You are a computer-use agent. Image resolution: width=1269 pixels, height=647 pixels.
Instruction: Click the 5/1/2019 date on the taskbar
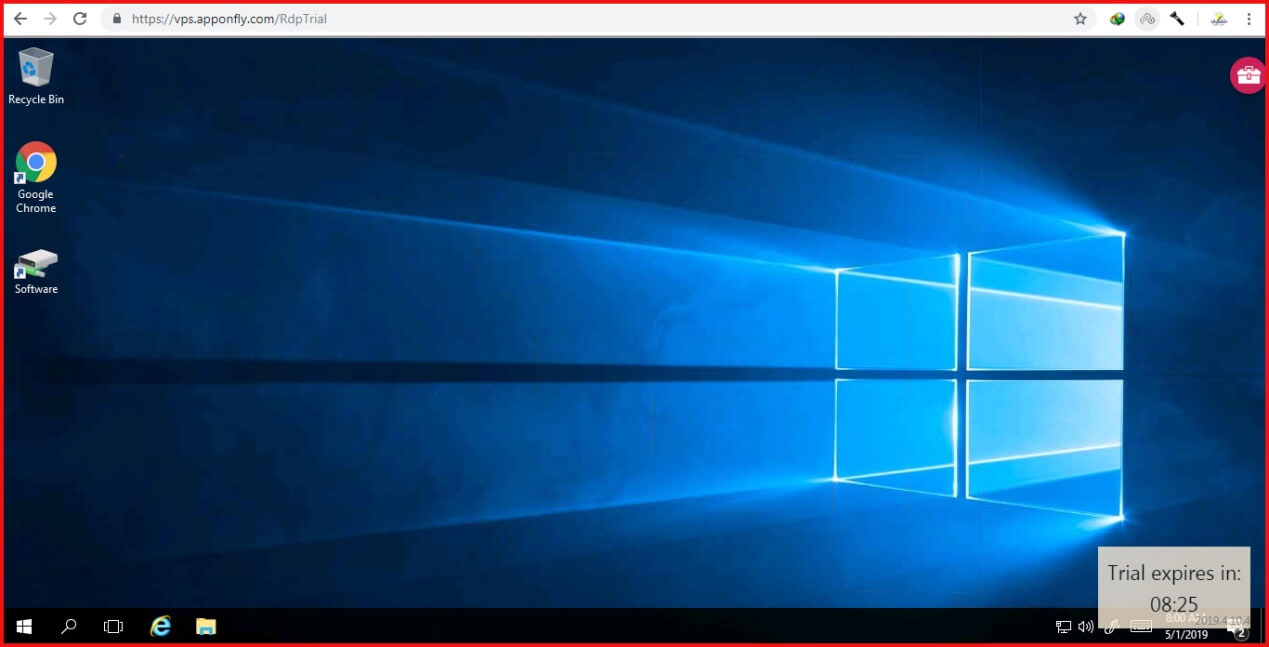pyautogui.click(x=1186, y=634)
